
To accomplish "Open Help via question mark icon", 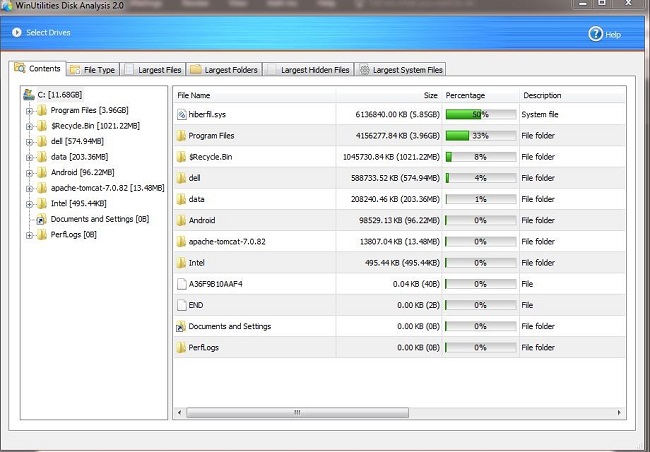I will click(x=595, y=34).
